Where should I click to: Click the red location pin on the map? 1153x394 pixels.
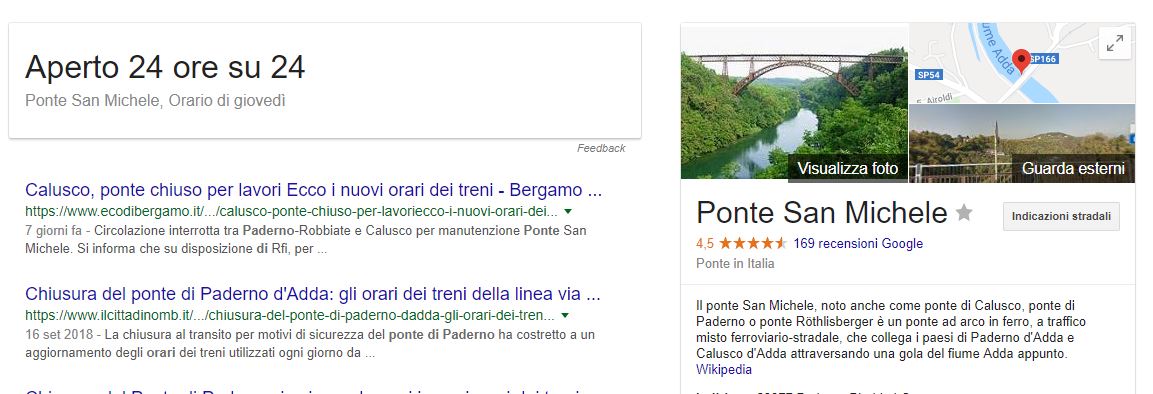point(1021,60)
